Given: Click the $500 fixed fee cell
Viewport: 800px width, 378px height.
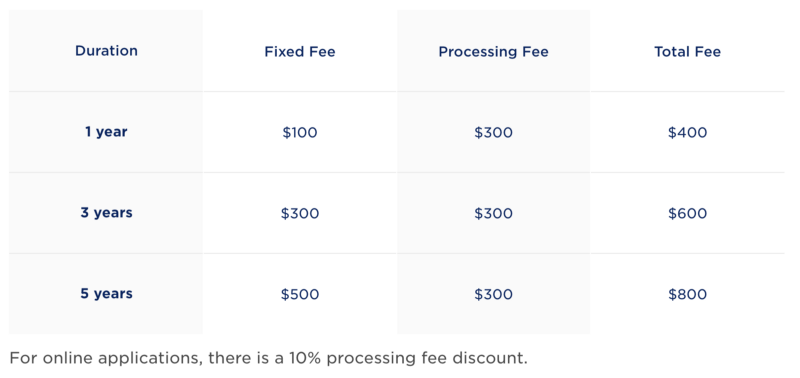Looking at the screenshot, I should coord(300,294).
